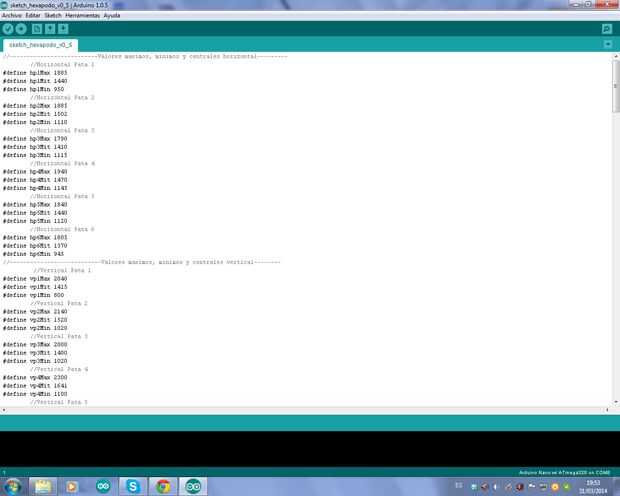Click the active Arduino taskbar icon
620x496 pixels.
pyautogui.click(x=193, y=486)
